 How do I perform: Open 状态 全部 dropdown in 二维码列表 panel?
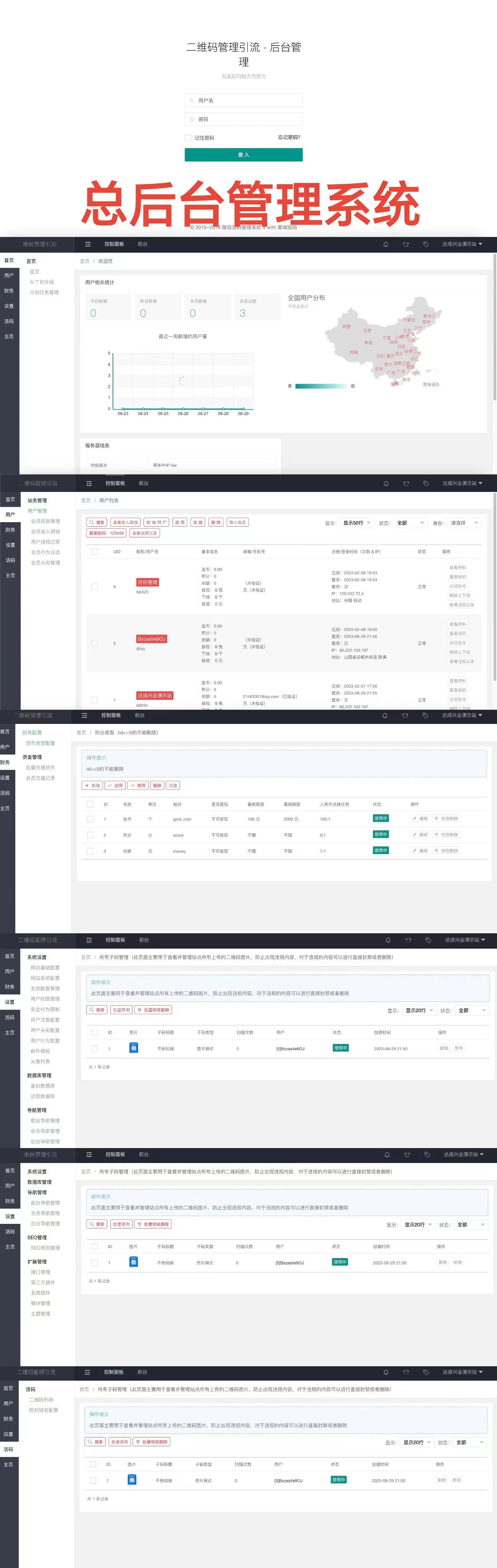coord(470,1442)
